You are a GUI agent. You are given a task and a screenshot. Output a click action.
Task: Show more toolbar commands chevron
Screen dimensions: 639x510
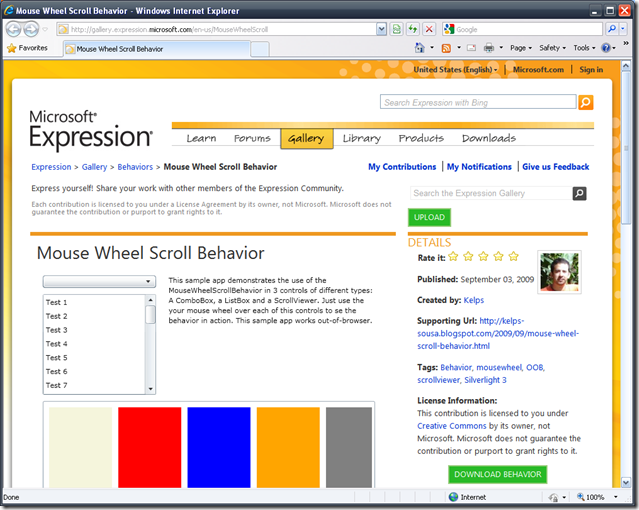pyautogui.click(x=626, y=43)
